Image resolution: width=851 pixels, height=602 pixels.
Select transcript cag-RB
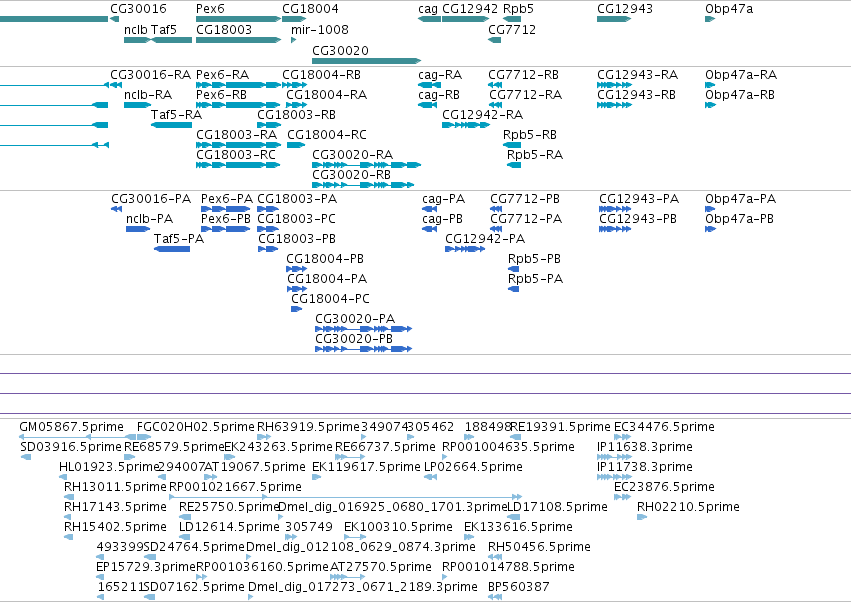click(x=427, y=105)
